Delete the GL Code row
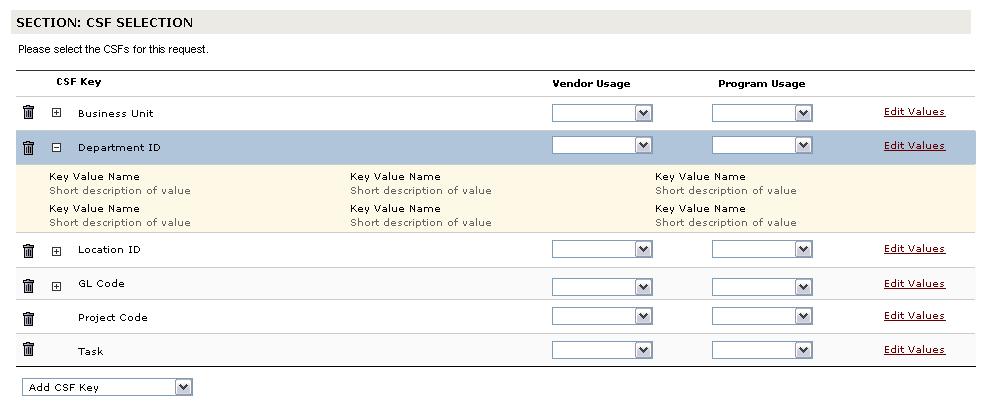 click(28, 285)
